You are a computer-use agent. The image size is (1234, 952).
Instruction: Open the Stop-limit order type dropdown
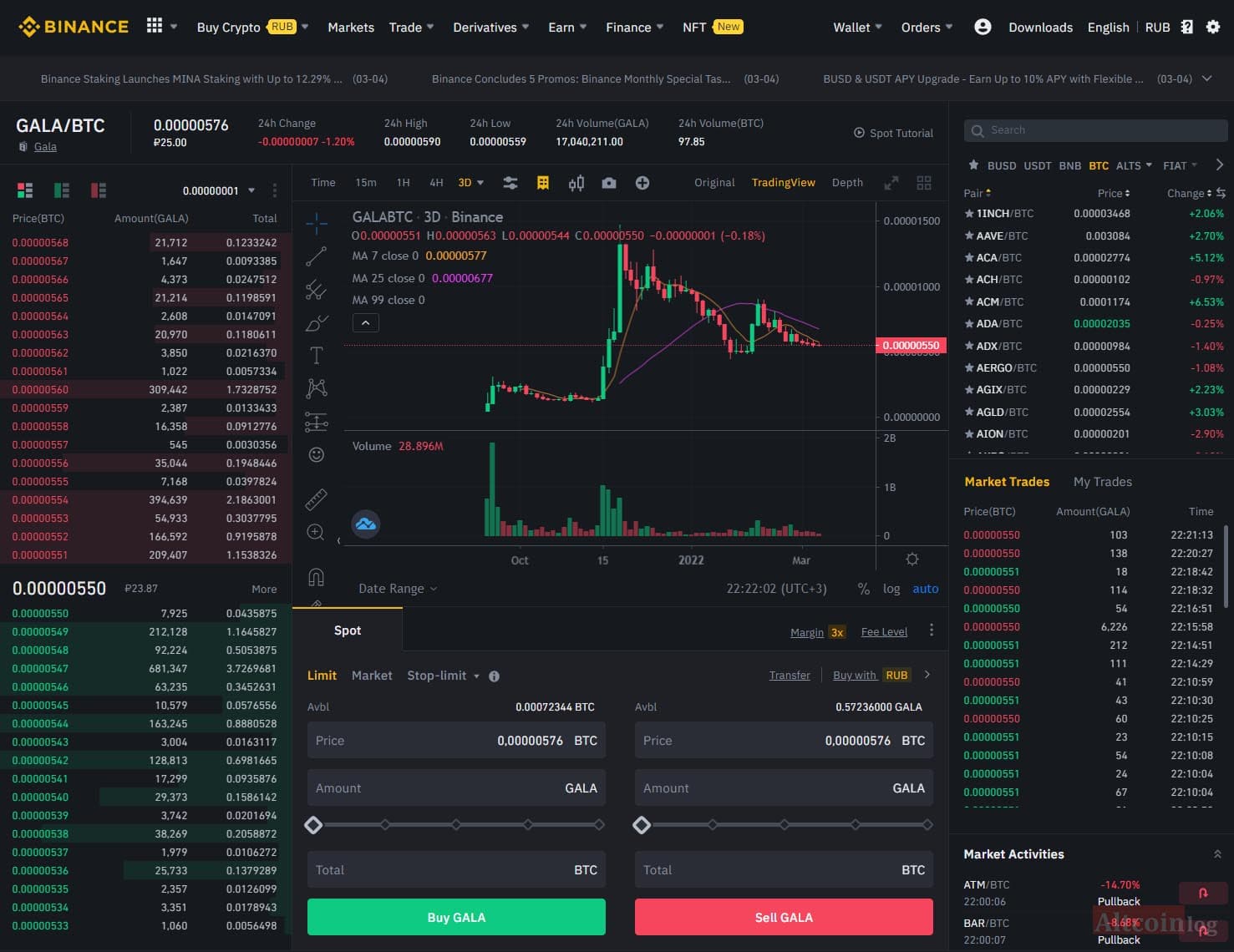tap(444, 676)
